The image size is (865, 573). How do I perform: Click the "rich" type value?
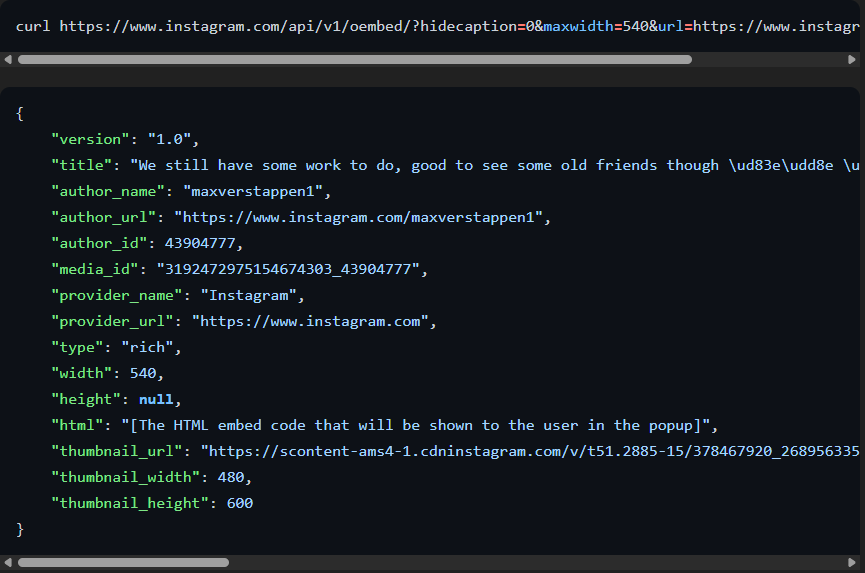pos(147,347)
